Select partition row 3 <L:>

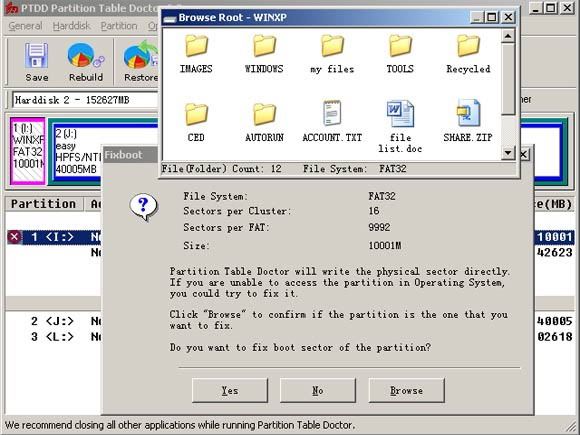coord(54,337)
